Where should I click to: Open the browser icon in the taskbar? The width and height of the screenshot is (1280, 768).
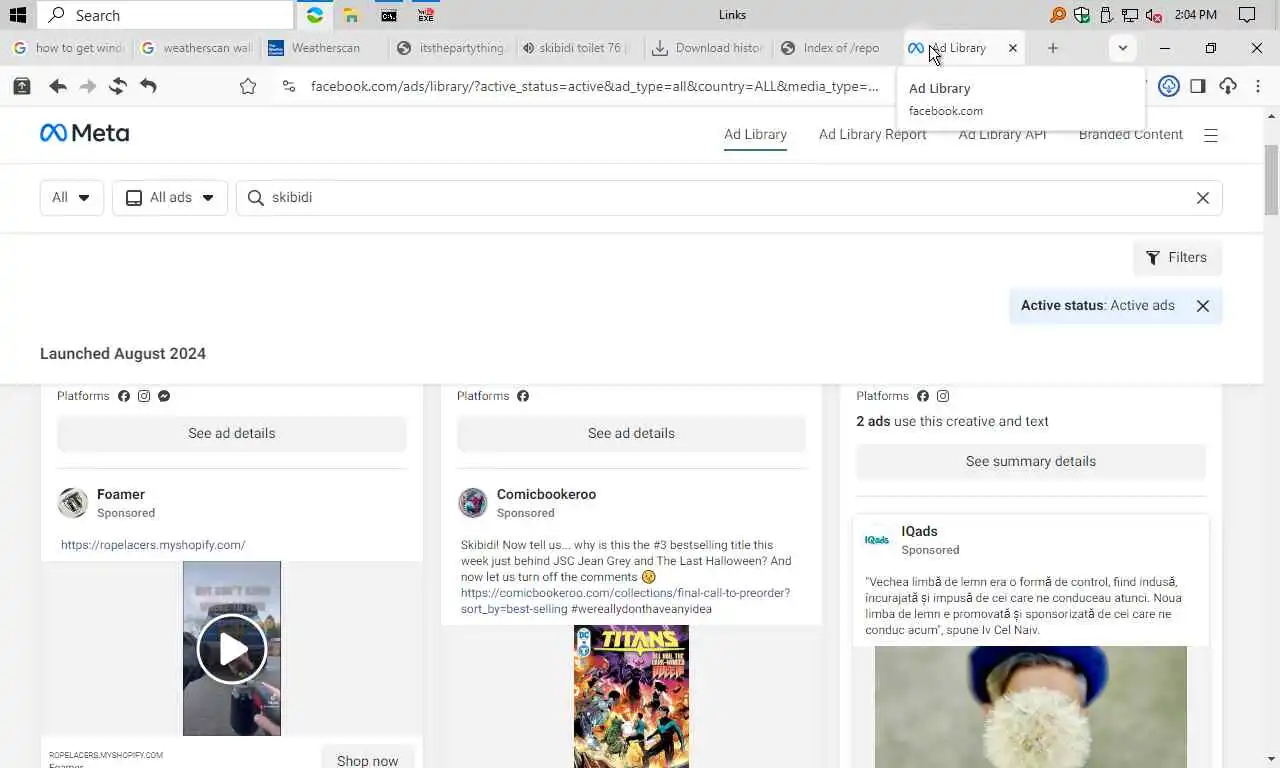tap(315, 15)
